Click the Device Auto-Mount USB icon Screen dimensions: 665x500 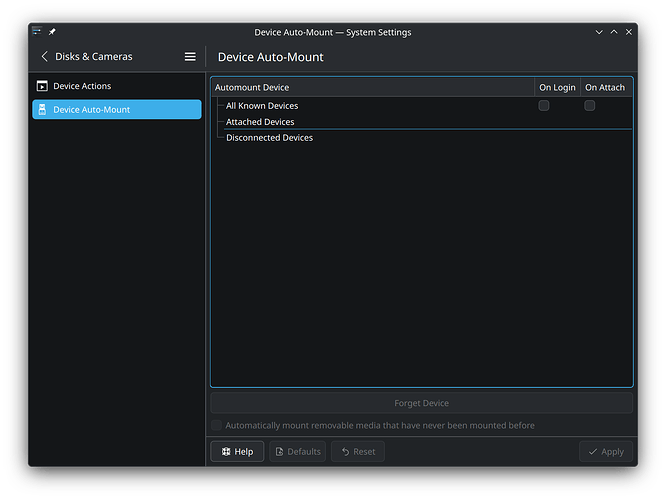click(42, 110)
